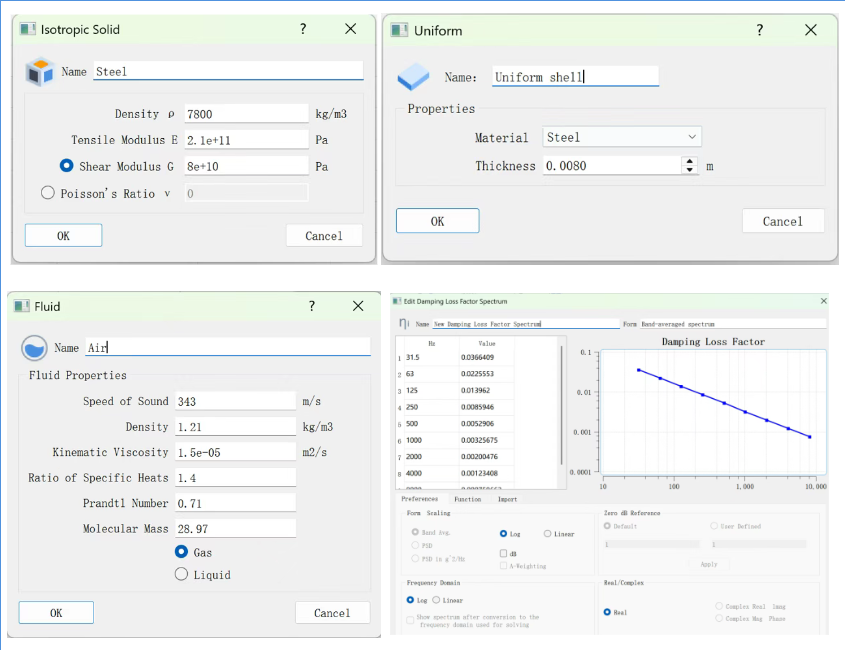Click OK in the Uniform dialog
Image resolution: width=845 pixels, height=650 pixels.
pos(438,221)
